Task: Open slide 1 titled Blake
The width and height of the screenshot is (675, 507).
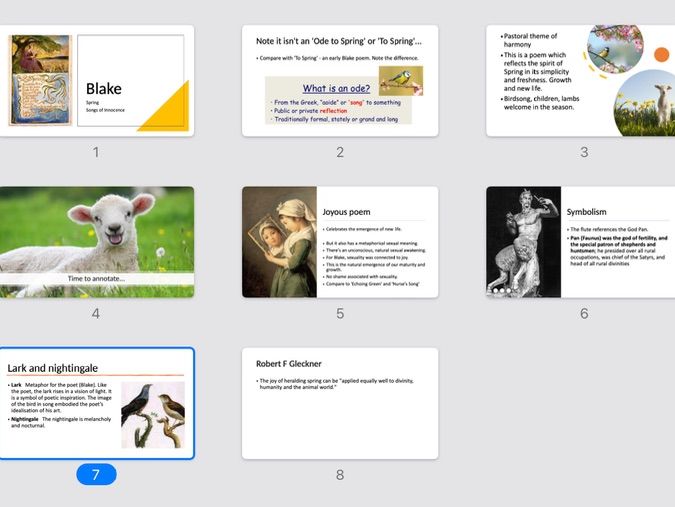Action: coord(96,80)
